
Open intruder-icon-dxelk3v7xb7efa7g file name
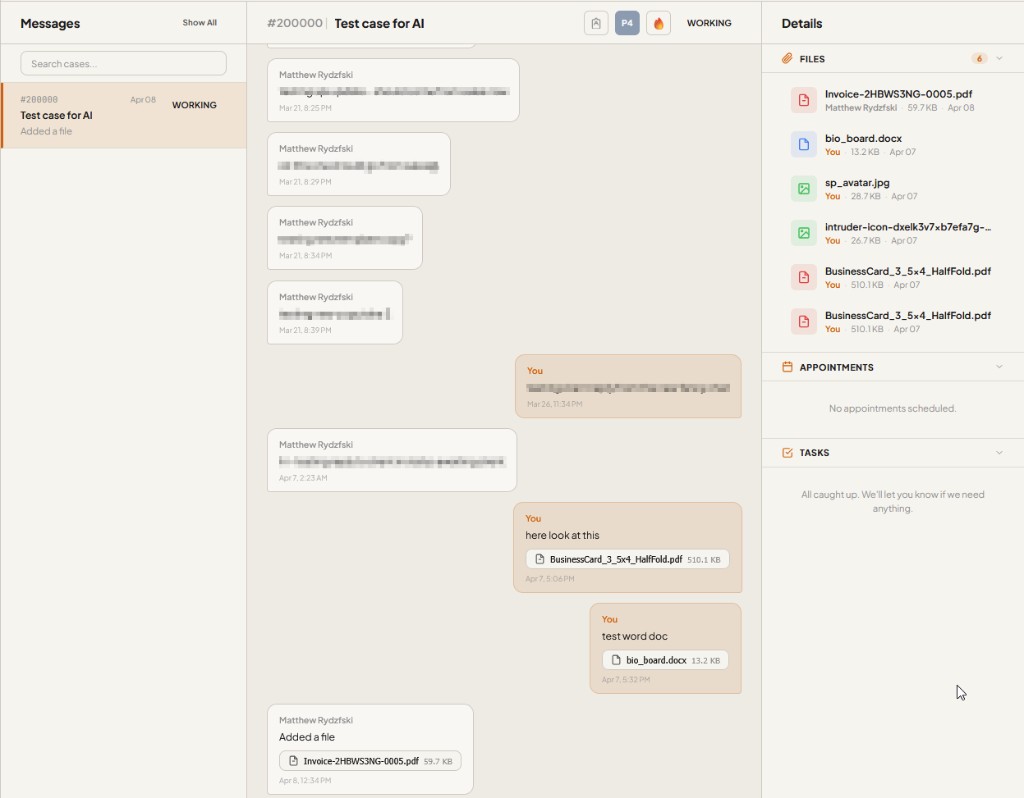click(907, 227)
